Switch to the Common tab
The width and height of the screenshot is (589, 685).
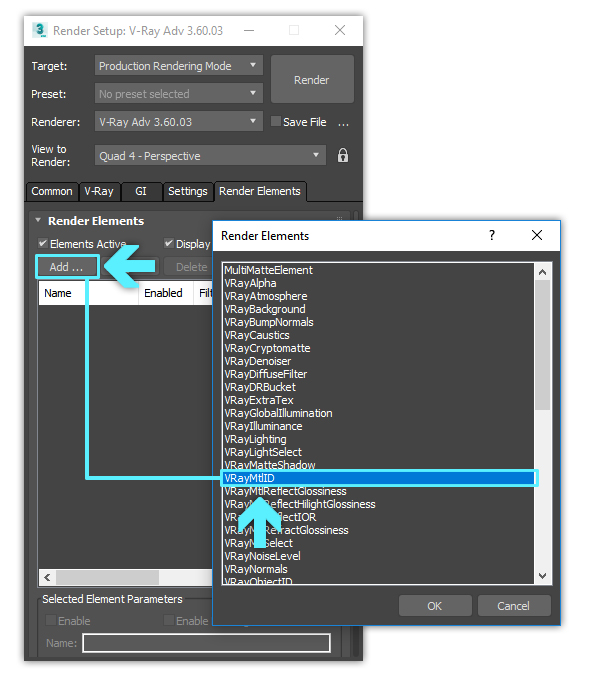[x=52, y=191]
